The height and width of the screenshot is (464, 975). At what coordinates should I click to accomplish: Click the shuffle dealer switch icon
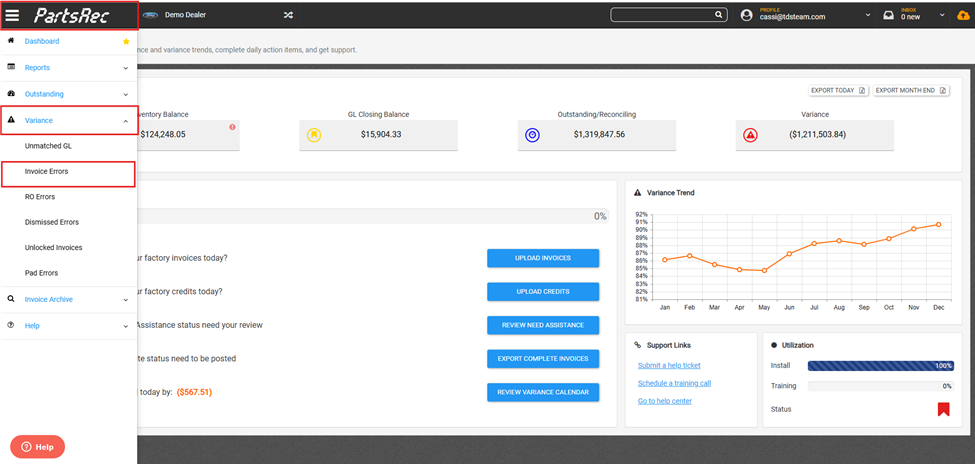[288, 16]
